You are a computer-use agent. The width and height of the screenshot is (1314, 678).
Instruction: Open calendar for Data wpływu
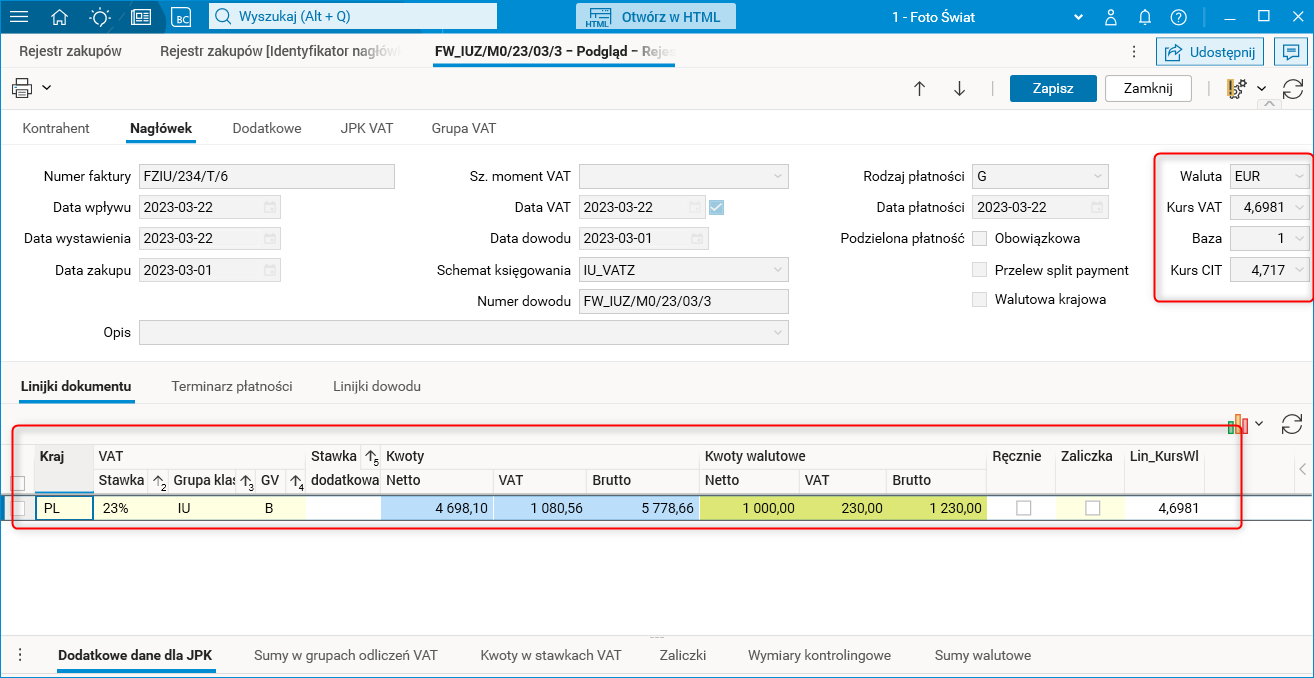pos(270,207)
